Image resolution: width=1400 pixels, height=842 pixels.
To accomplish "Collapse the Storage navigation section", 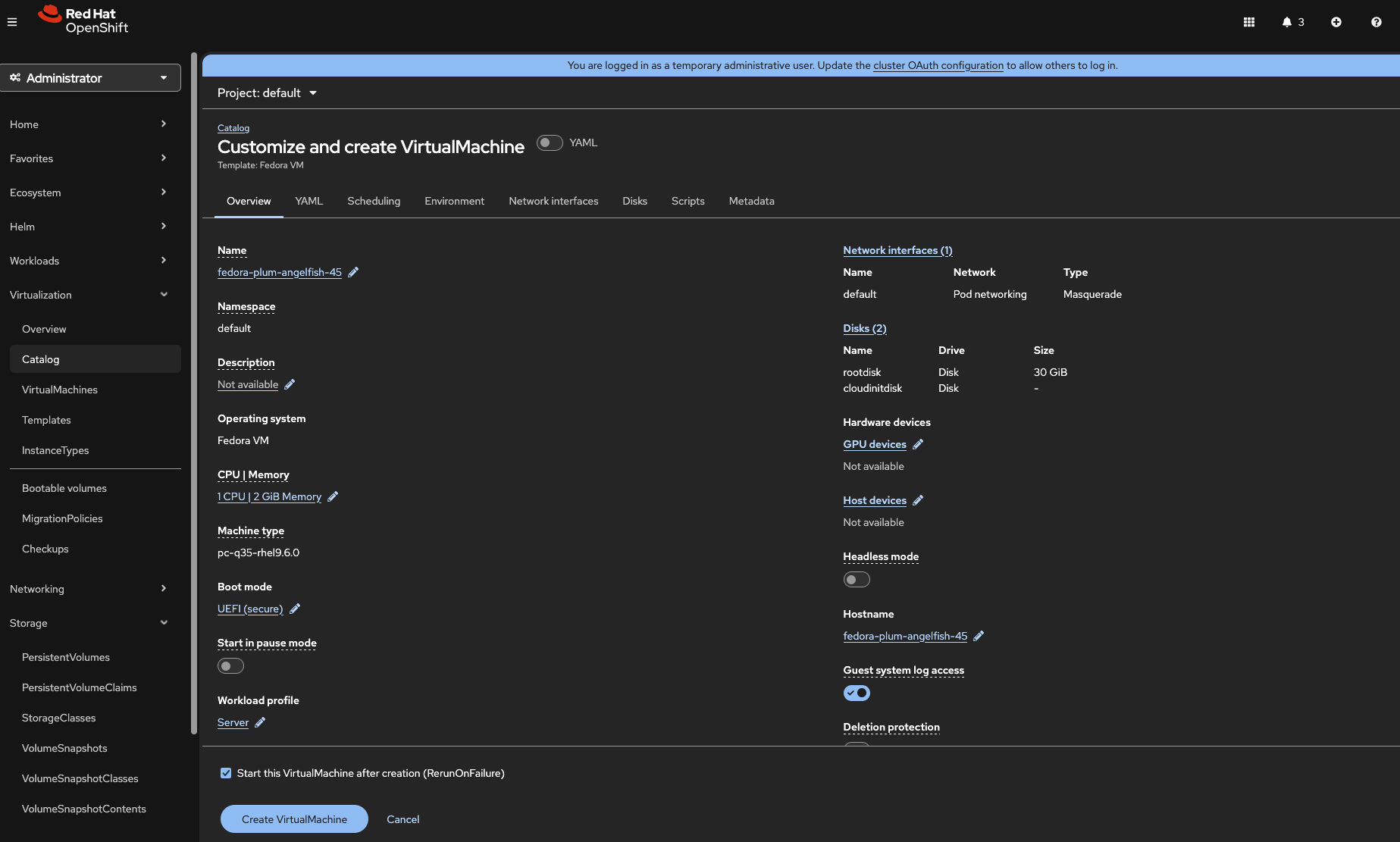I will coord(89,623).
